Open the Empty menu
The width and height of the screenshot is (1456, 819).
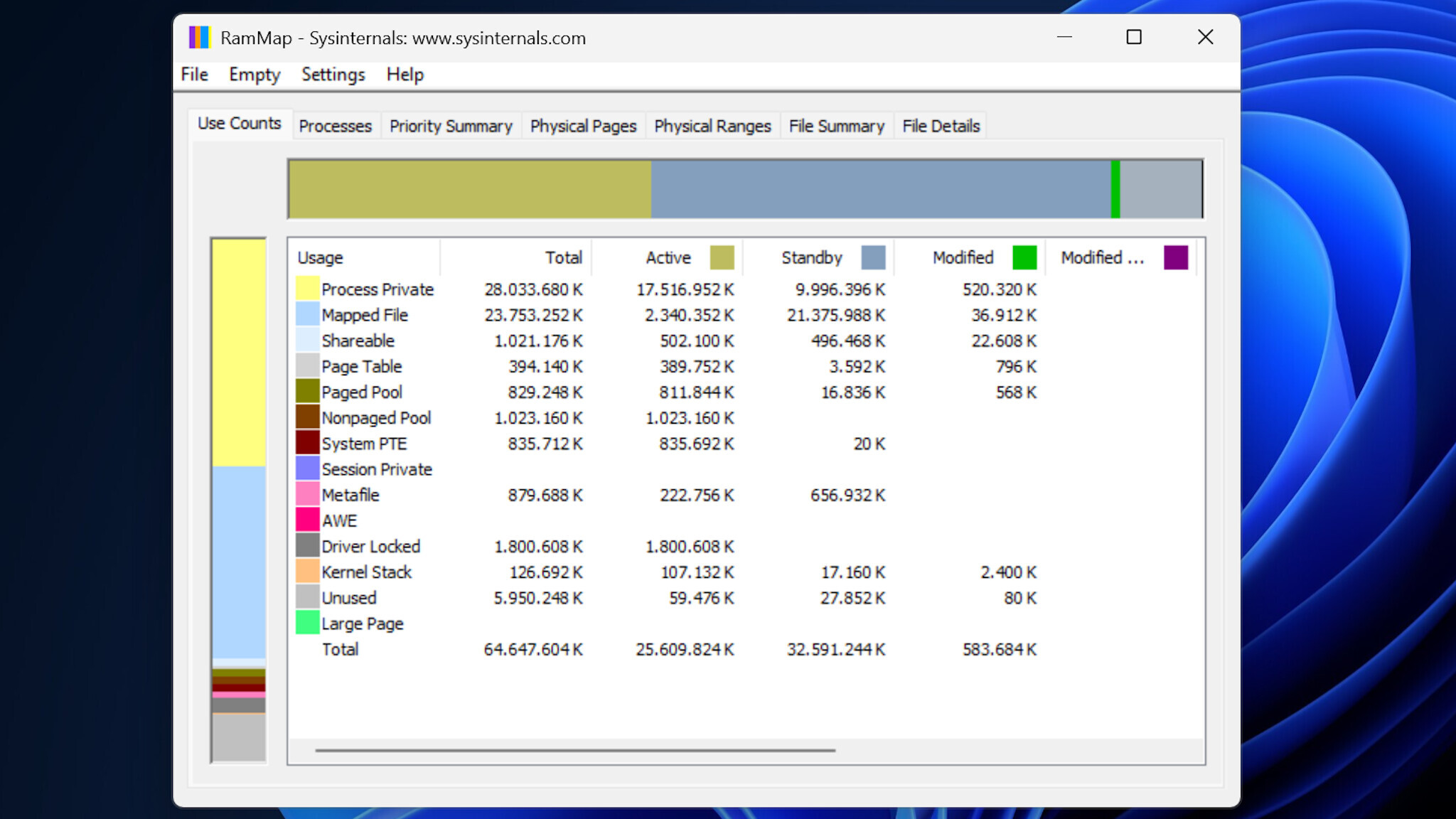[254, 74]
